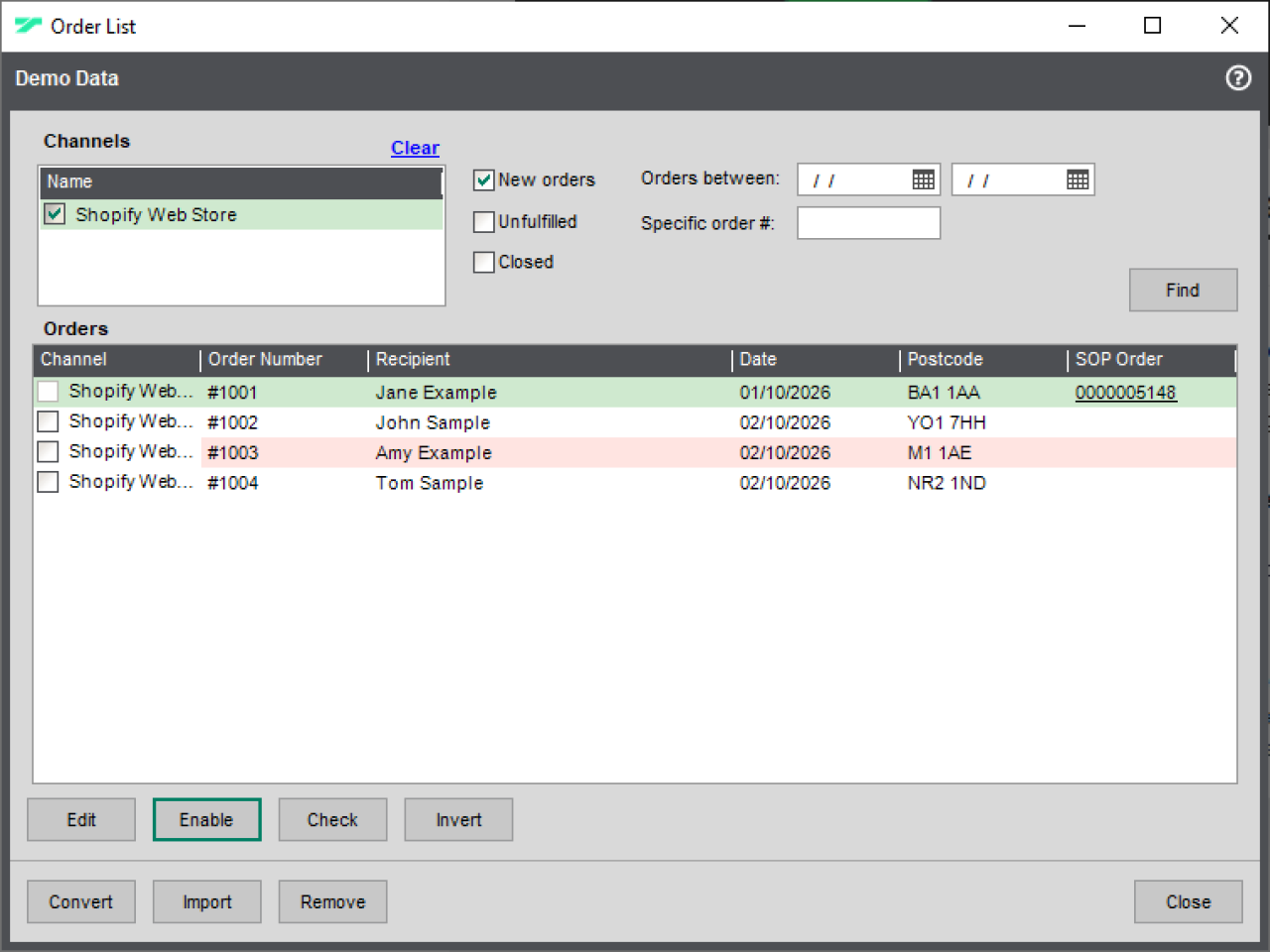Open the help question mark icon
This screenshot has width=1270, height=952.
pyautogui.click(x=1238, y=78)
